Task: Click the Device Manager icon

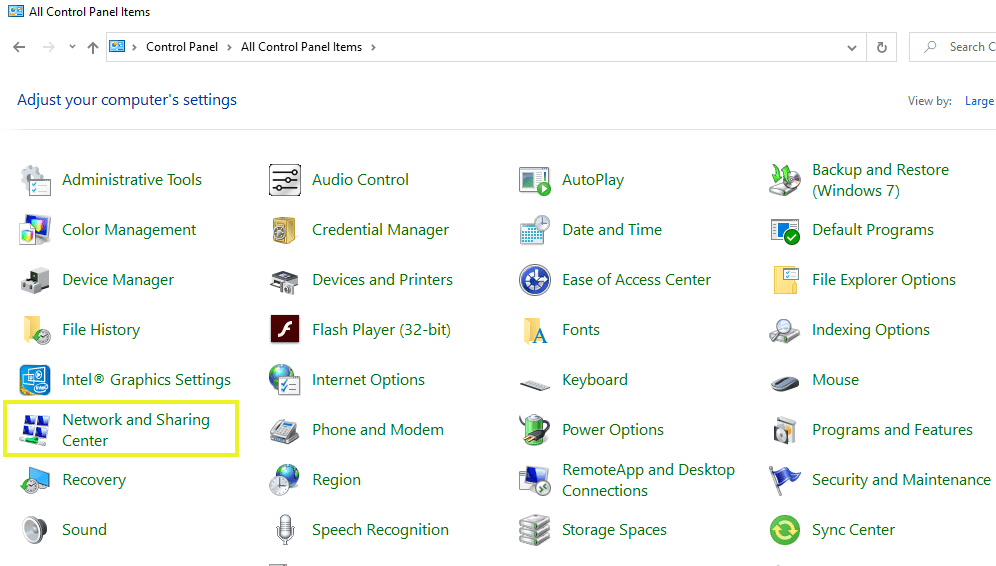Action: (36, 280)
